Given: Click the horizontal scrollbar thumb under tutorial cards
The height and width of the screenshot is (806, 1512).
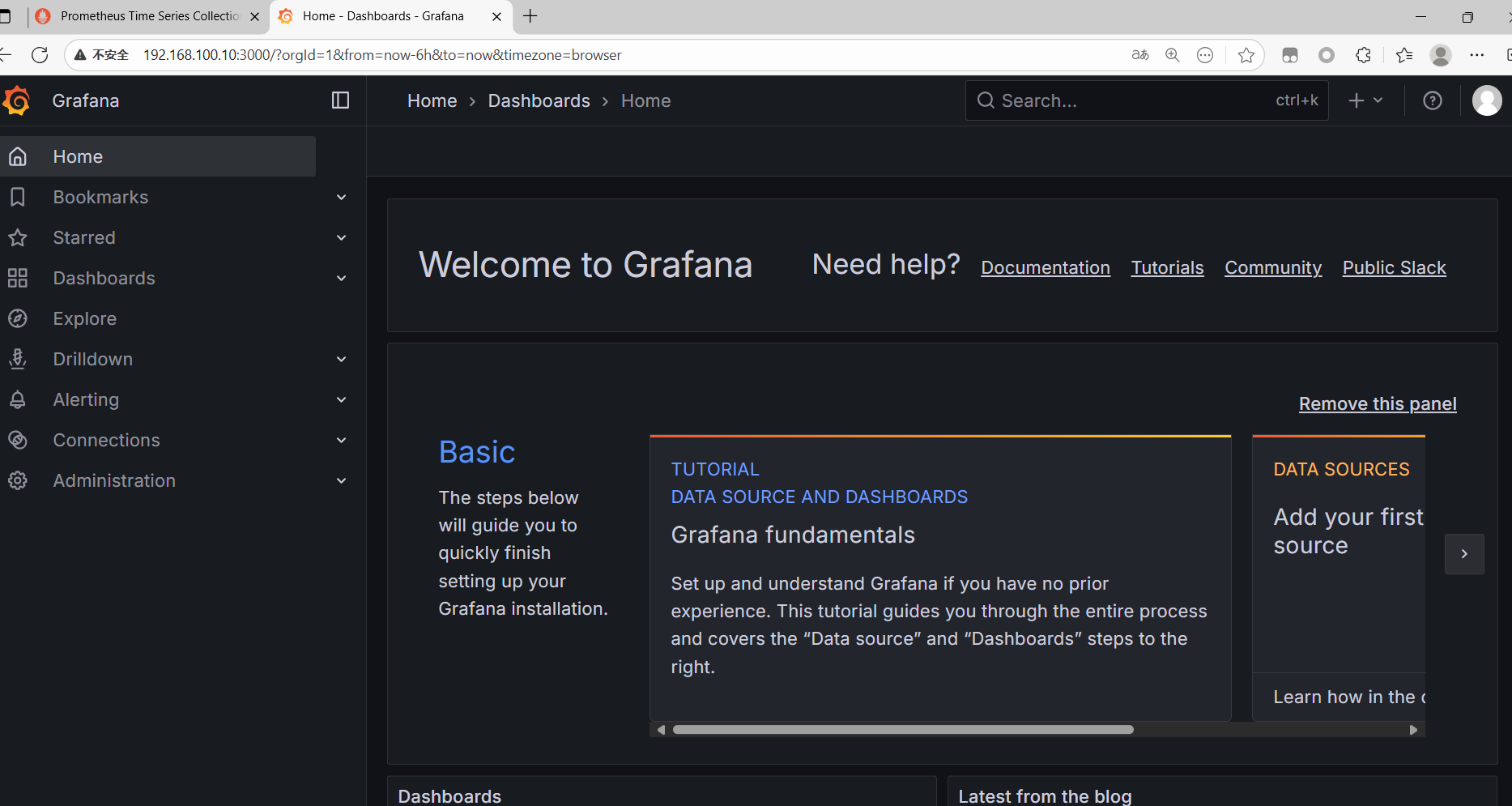Looking at the screenshot, I should (x=903, y=730).
